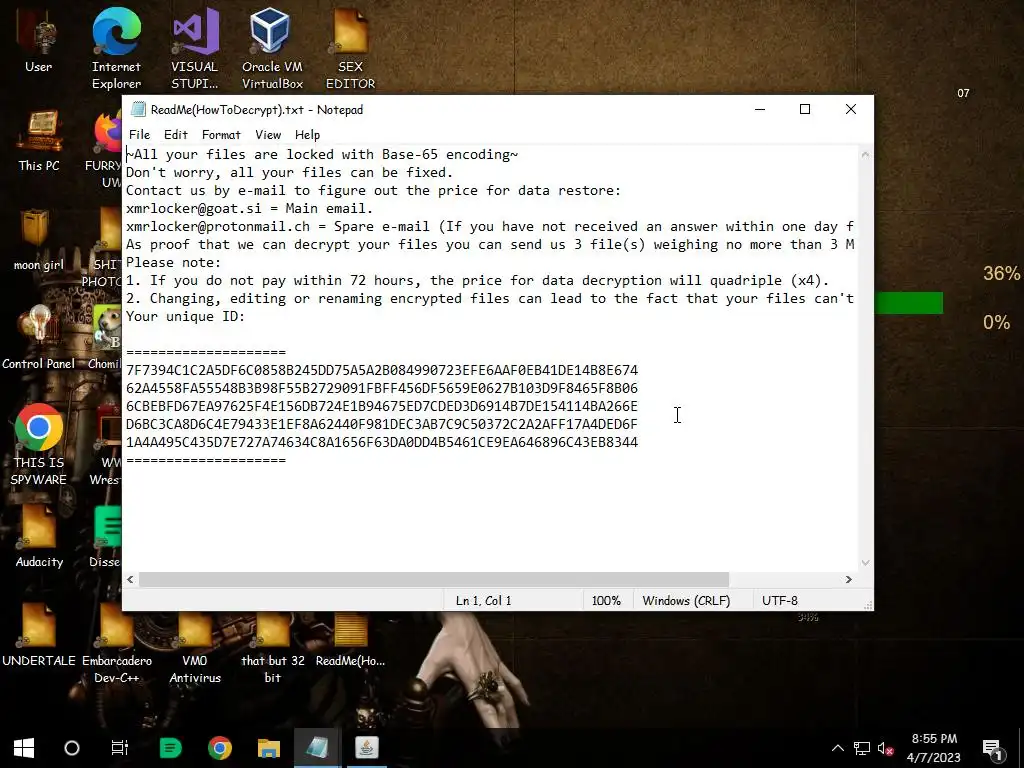Select the Embarcadero Dev-C++ desktop icon
Screen dimensions: 1024x768
116,643
